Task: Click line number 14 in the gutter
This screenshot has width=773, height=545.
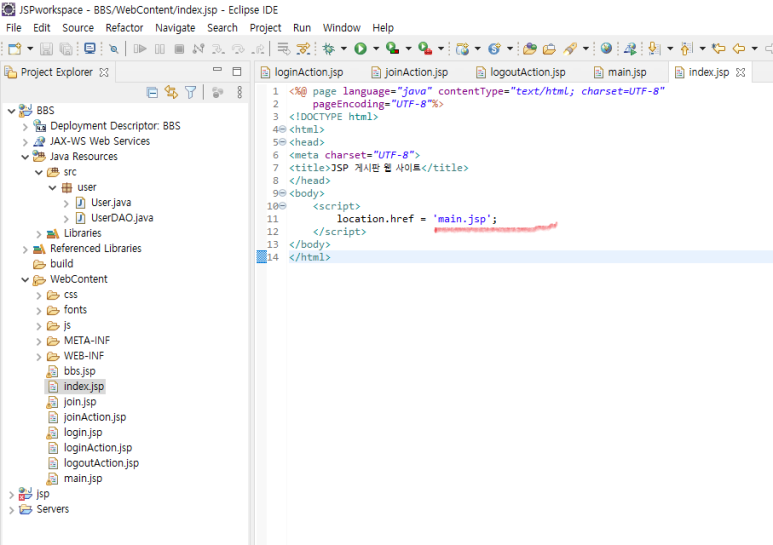Action: pos(273,257)
